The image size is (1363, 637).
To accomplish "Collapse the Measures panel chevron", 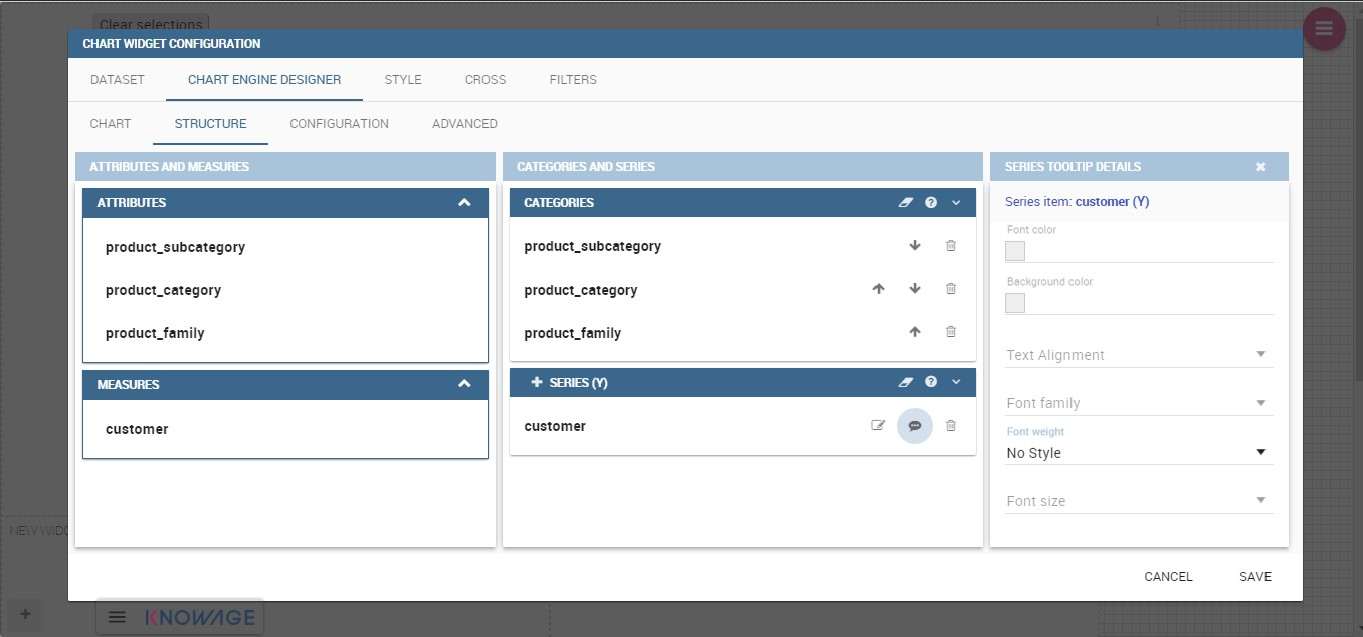I will click(x=464, y=384).
